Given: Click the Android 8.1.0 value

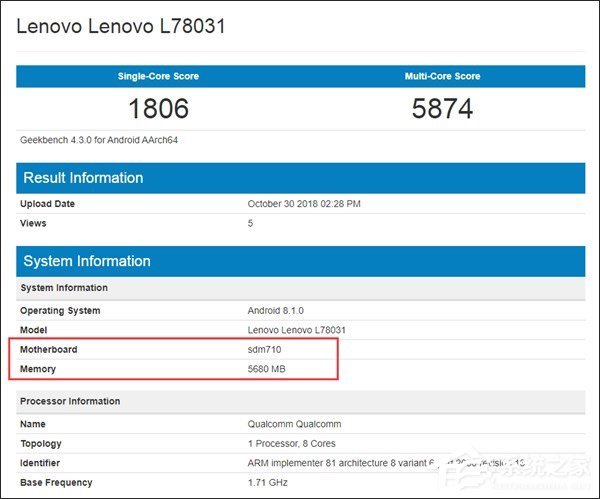Looking at the screenshot, I should coord(276,311).
